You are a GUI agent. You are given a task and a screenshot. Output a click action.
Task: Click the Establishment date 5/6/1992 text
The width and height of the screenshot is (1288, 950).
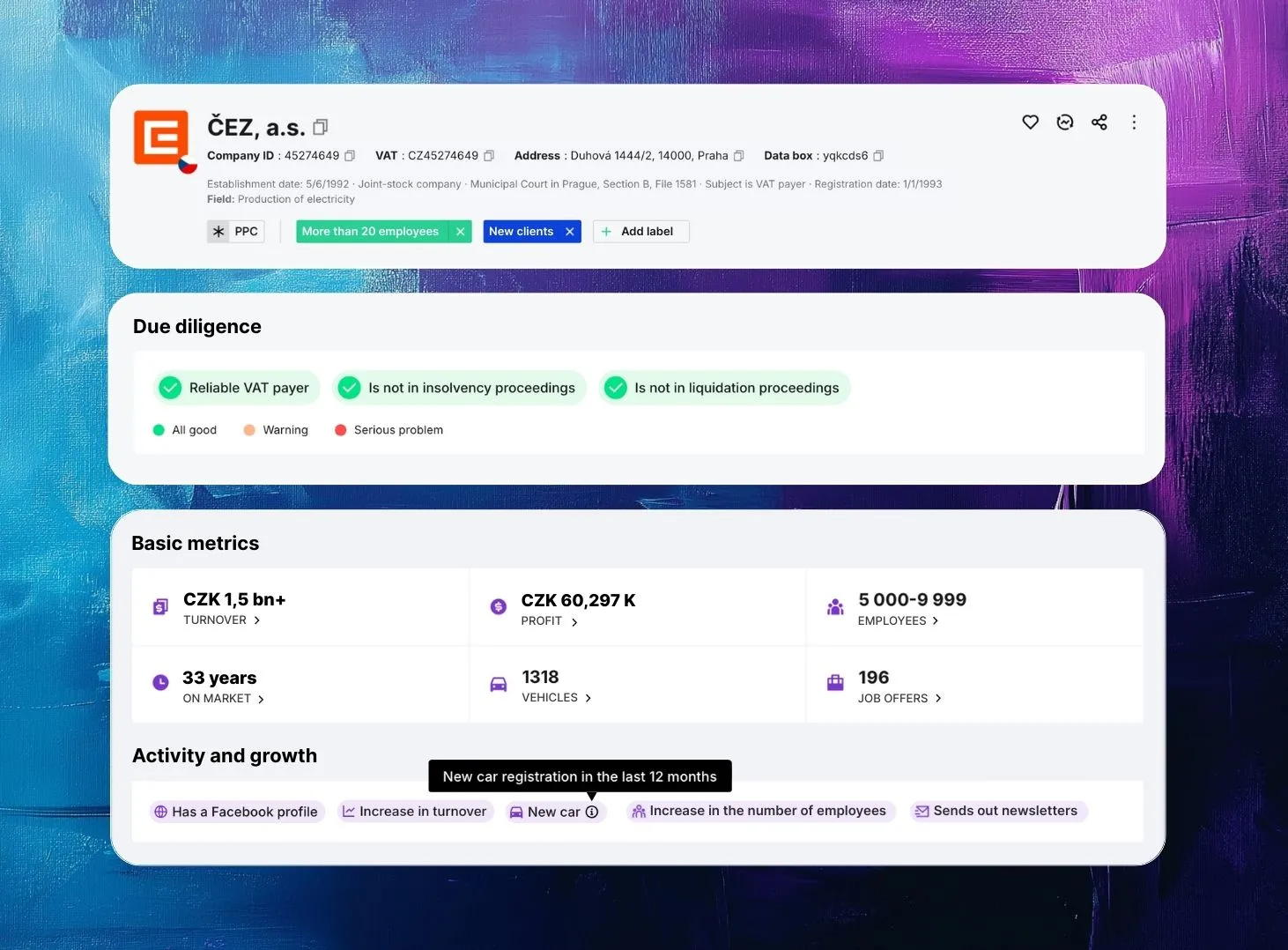click(x=278, y=184)
